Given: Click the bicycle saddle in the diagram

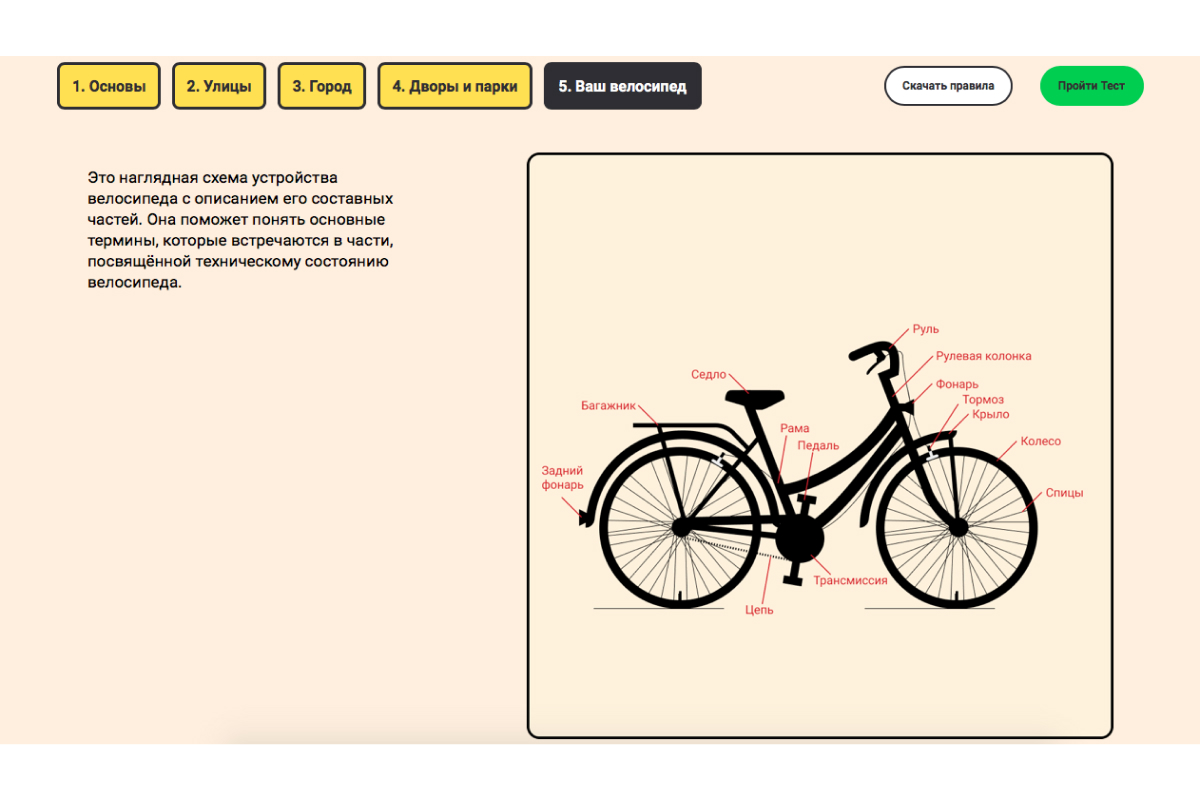Looking at the screenshot, I should pos(755,397).
